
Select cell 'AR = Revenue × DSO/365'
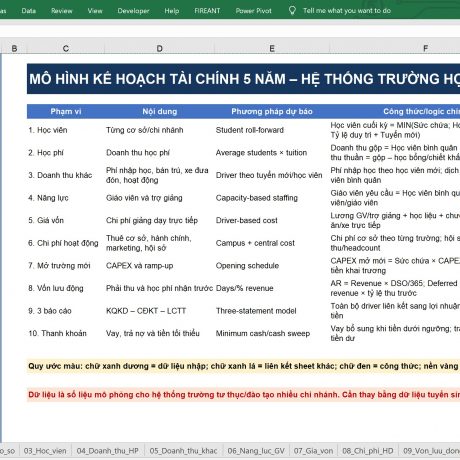[395, 288]
